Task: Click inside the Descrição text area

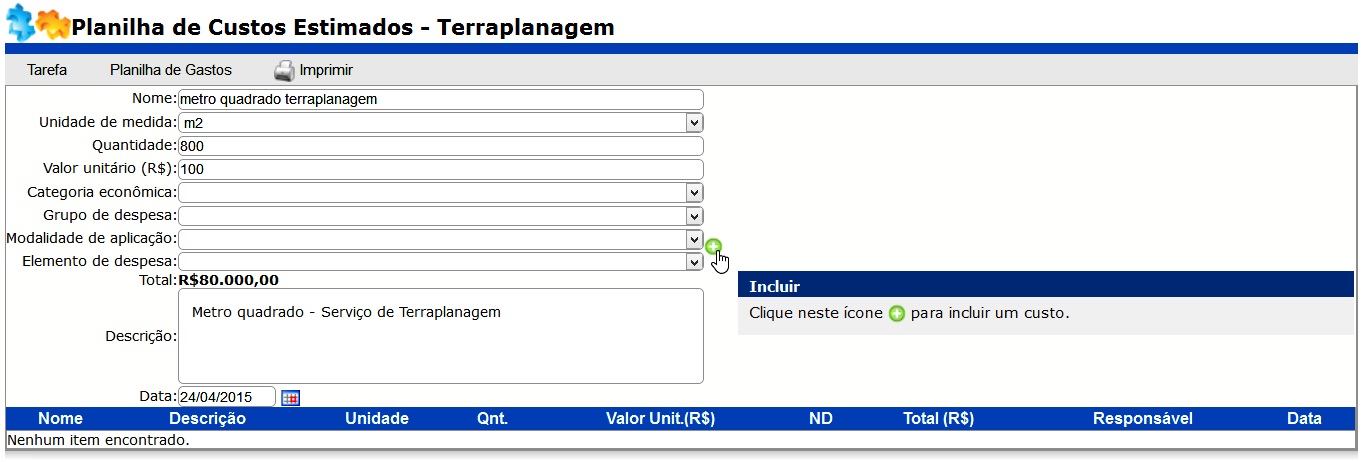Action: (441, 336)
